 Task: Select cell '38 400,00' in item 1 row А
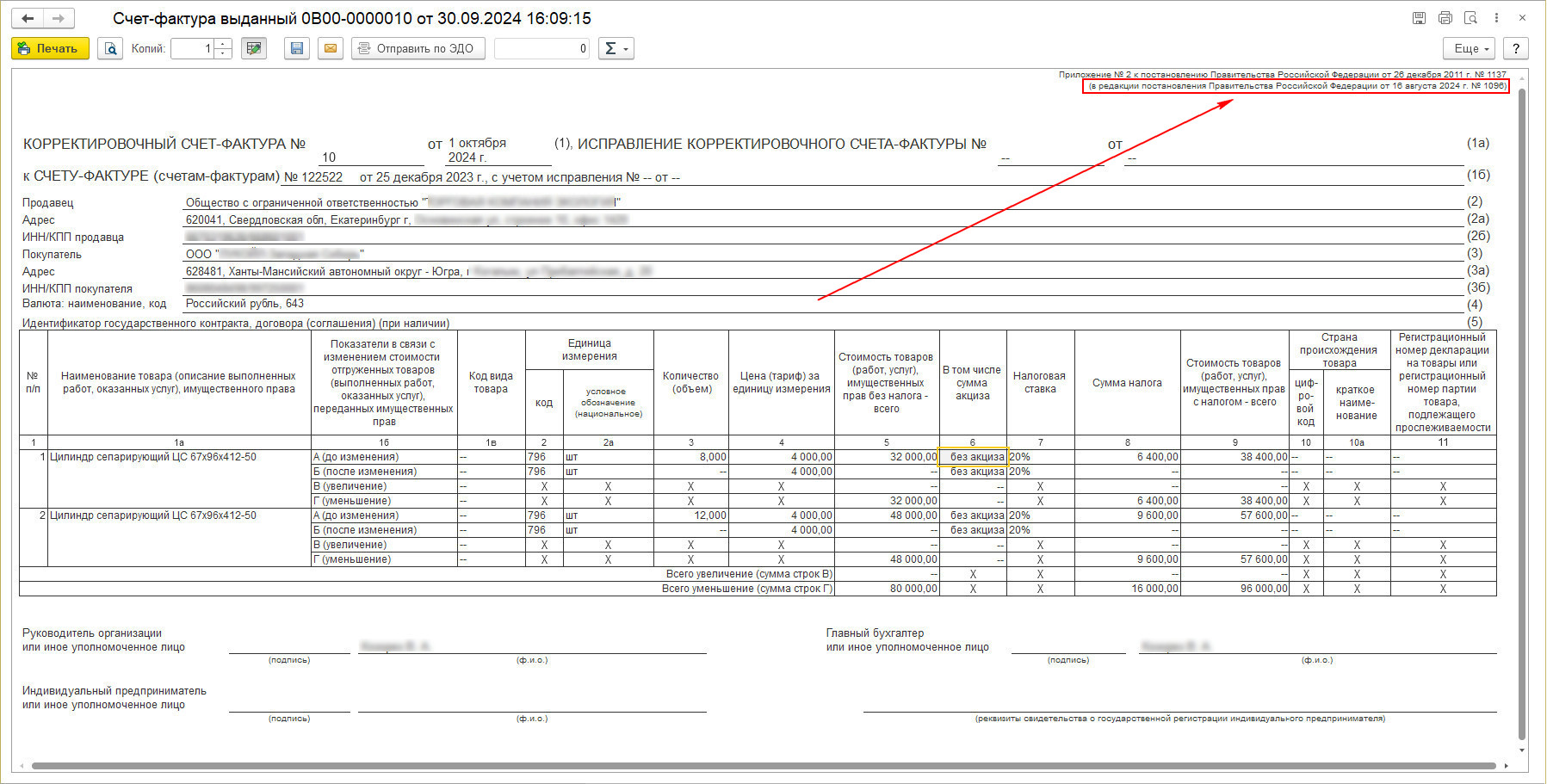(x=1235, y=457)
